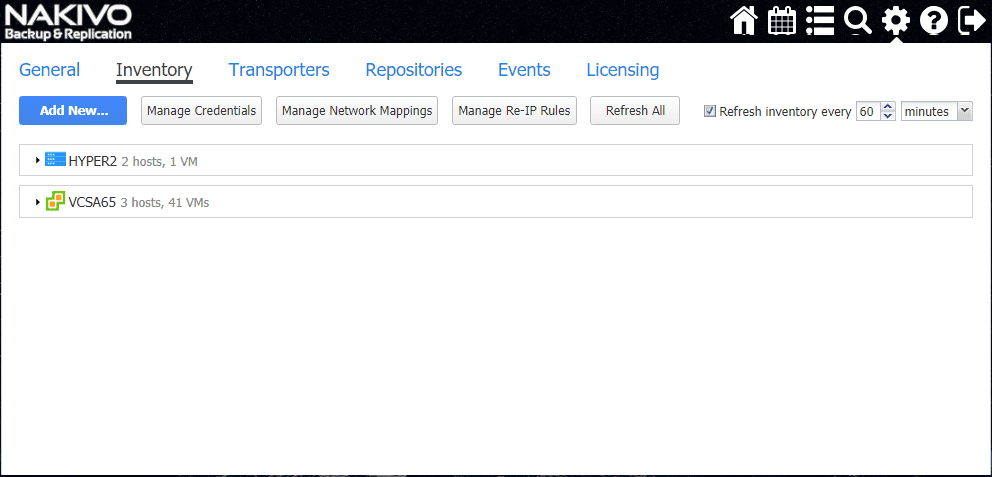
Task: Click the HYPER2 server icon
Action: click(x=55, y=159)
